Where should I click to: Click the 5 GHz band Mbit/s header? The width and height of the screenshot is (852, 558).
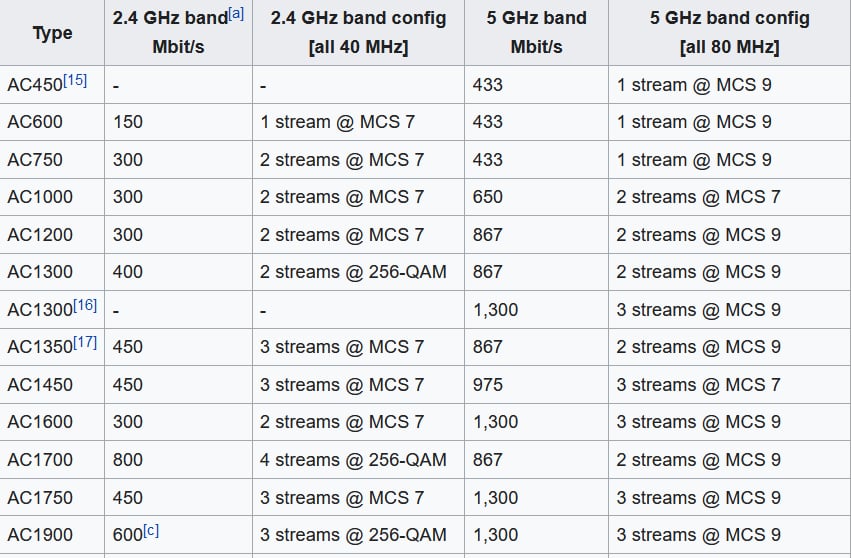(536, 33)
